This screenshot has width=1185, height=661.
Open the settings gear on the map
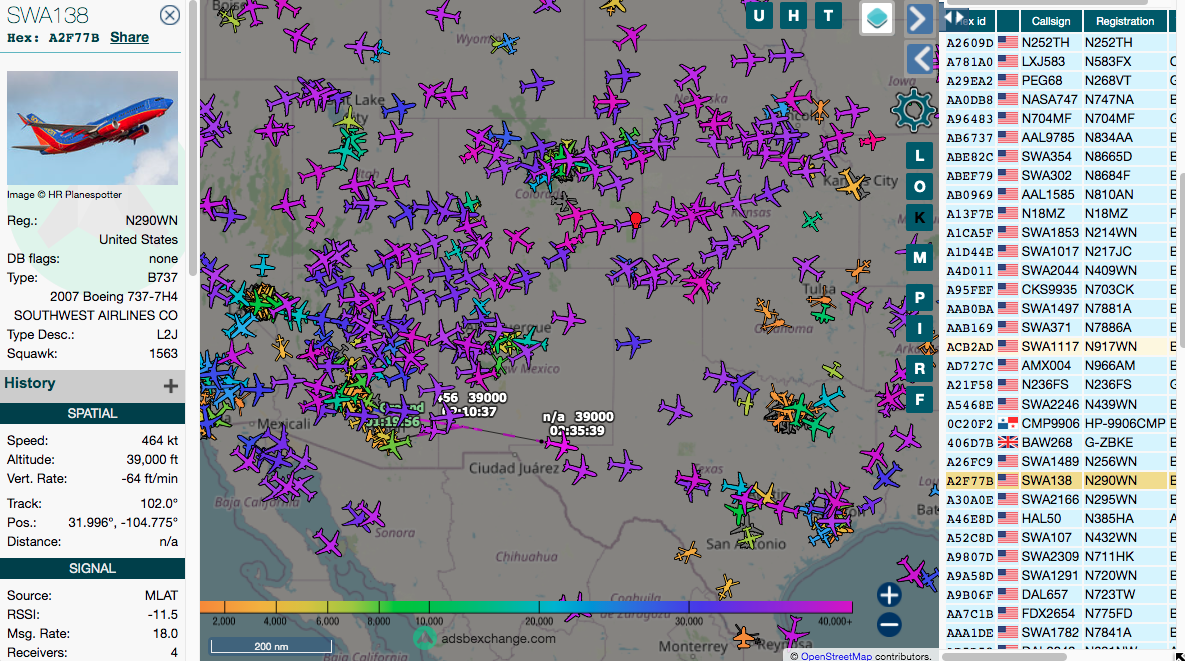point(913,110)
